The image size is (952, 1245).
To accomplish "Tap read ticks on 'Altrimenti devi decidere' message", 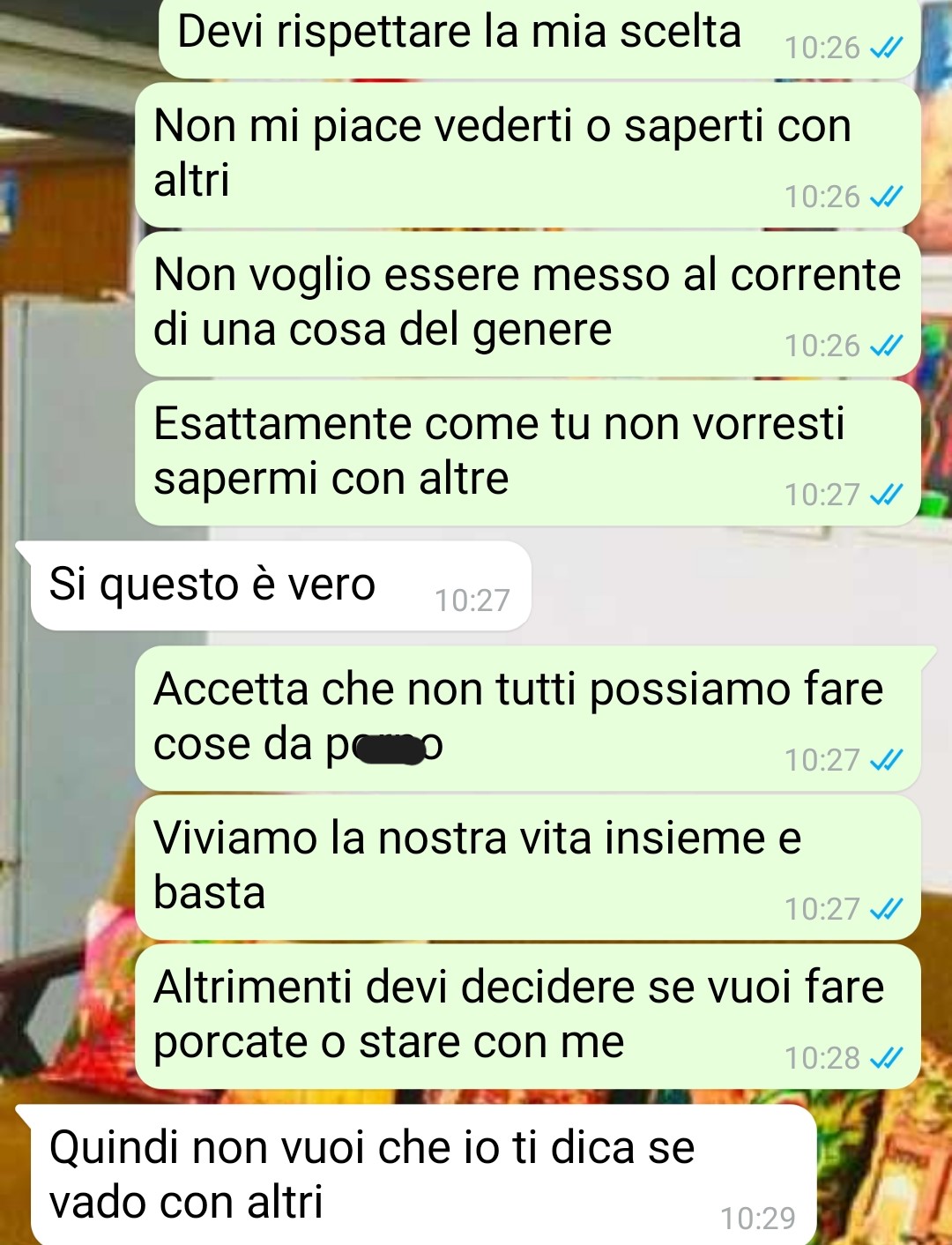I will pos(886,1057).
